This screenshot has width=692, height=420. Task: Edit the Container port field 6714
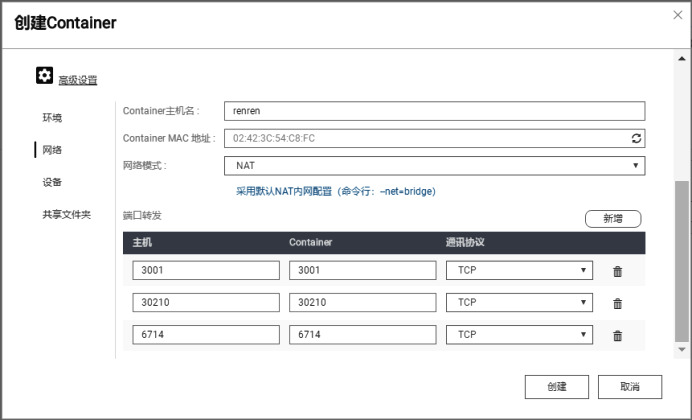(x=363, y=334)
